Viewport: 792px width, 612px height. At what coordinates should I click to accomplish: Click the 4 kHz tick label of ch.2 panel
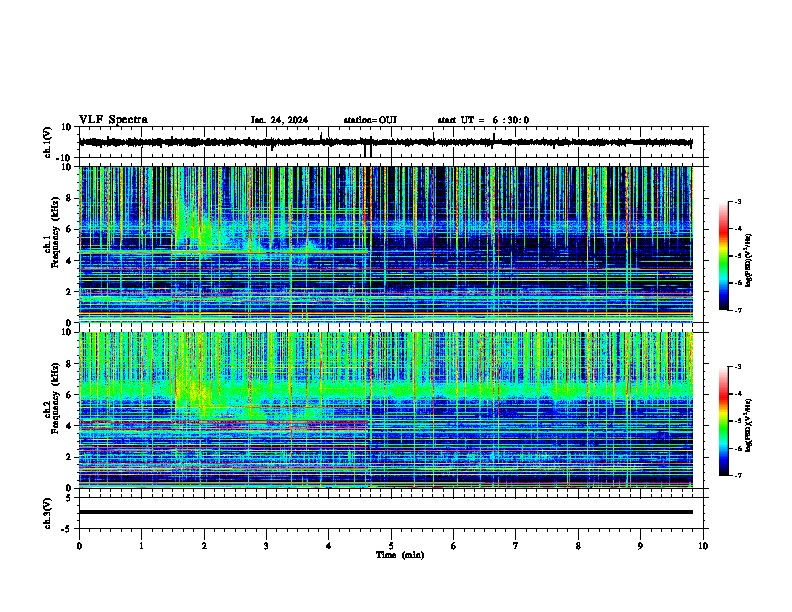coord(69,426)
